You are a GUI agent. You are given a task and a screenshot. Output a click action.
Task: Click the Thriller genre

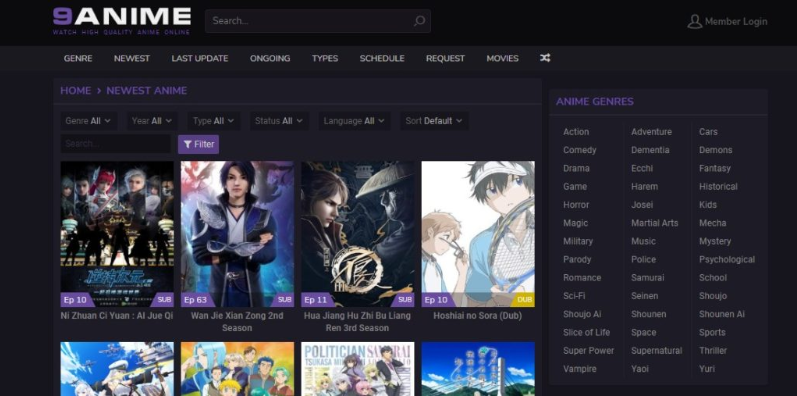(713, 351)
